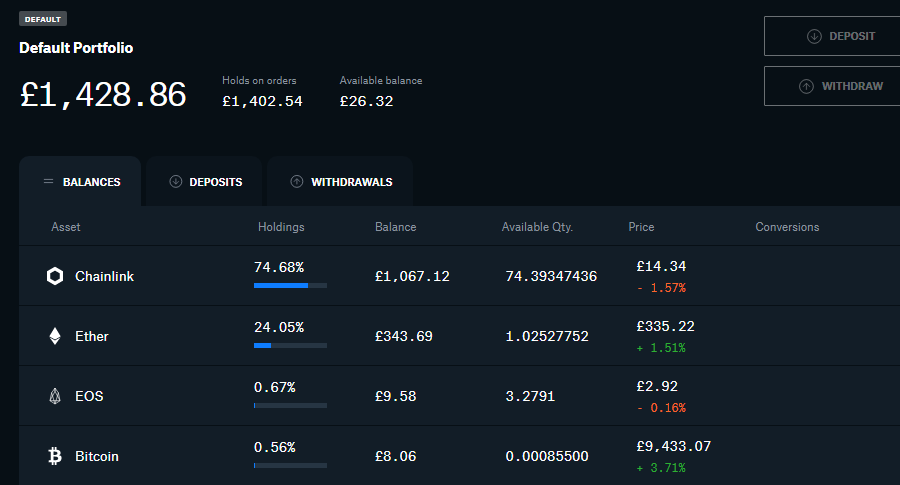Viewport: 900px width, 485px height.
Task: Click the Deposits tab down-arrow icon
Action: pos(176,181)
